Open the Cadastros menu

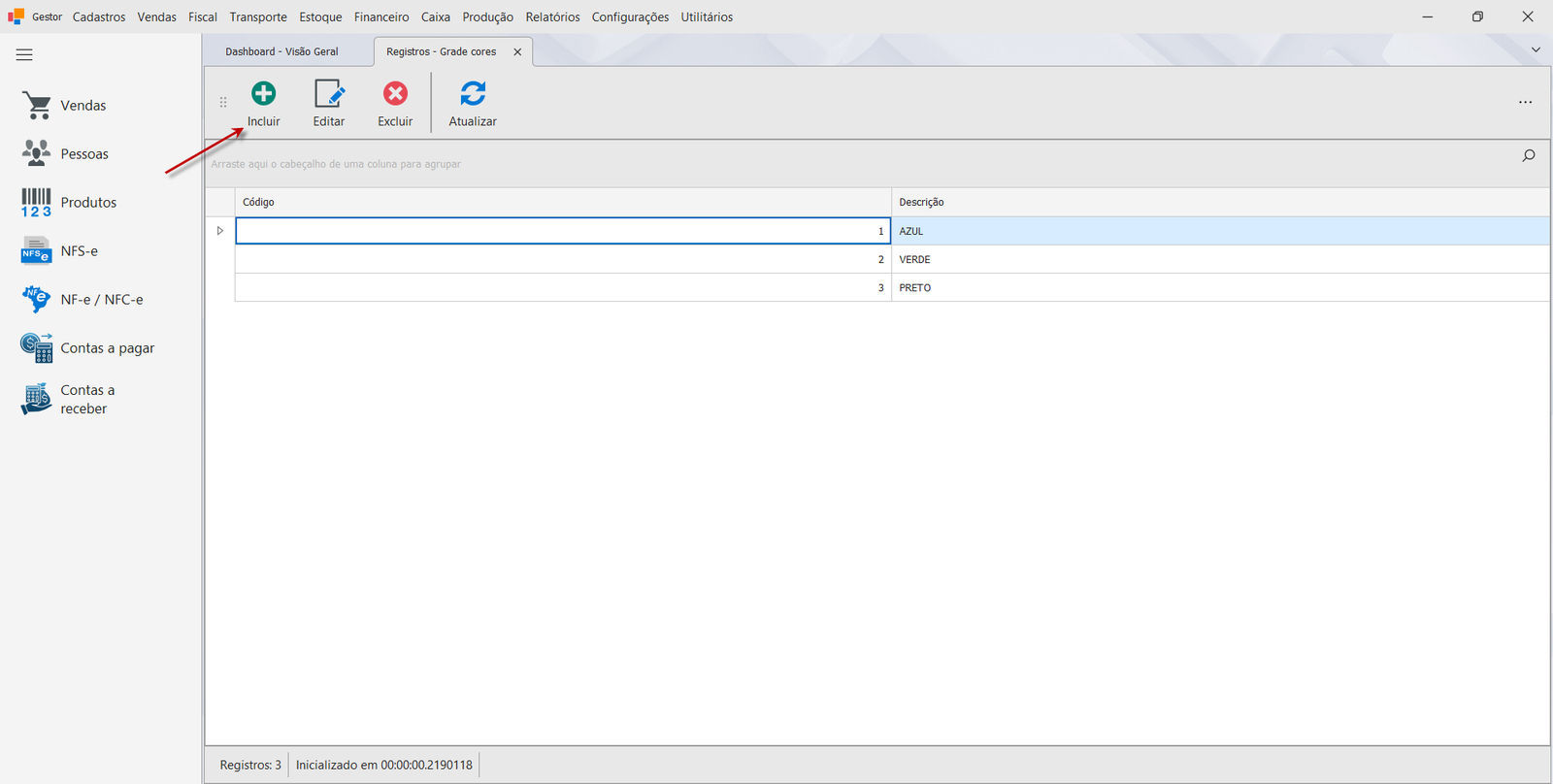pos(99,16)
